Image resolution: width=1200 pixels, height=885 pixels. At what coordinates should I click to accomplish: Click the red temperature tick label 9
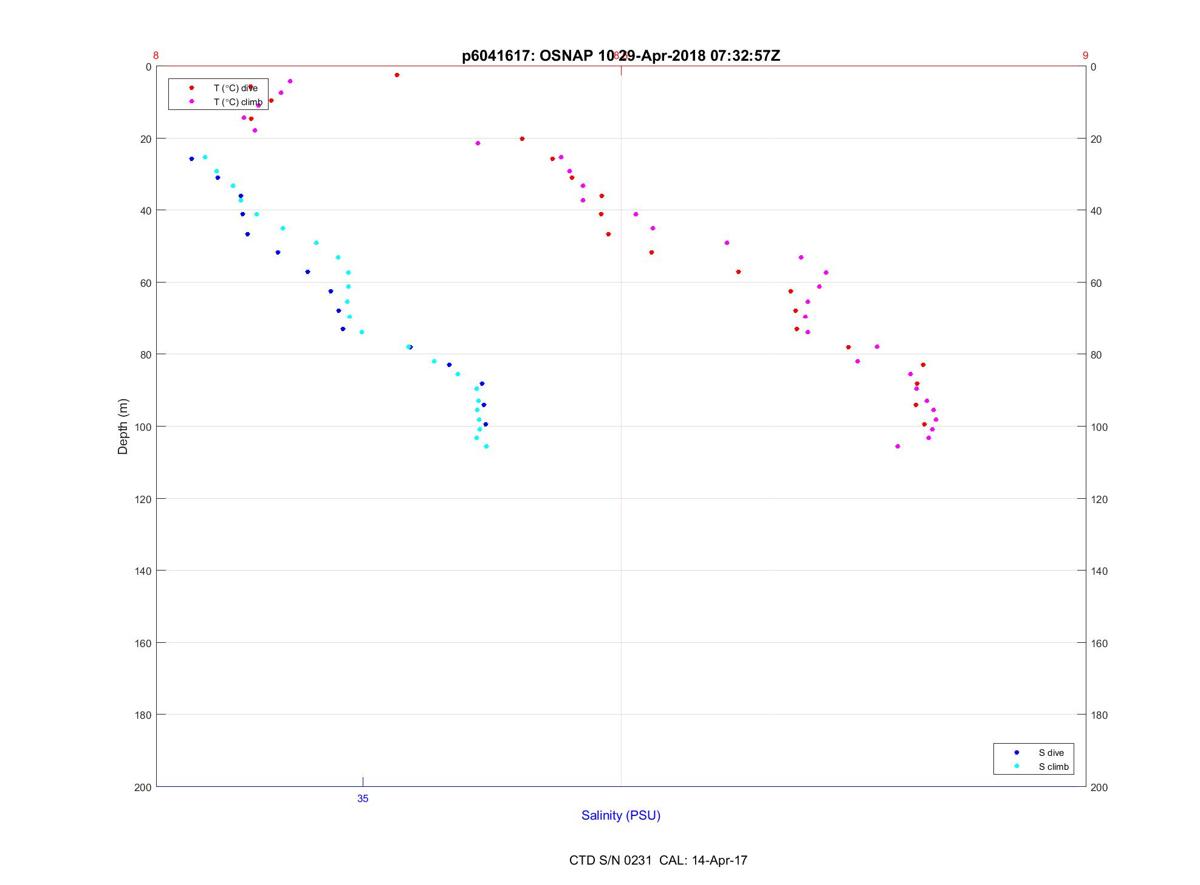1085,56
